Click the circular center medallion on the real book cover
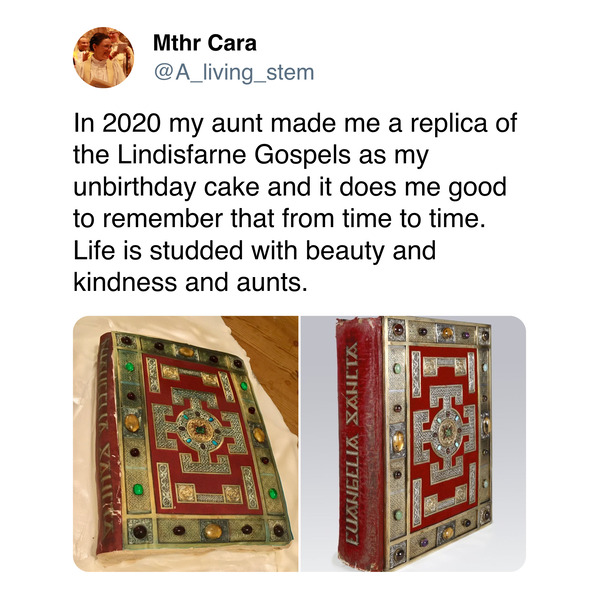The height and width of the screenshot is (599, 599). [x=447, y=432]
